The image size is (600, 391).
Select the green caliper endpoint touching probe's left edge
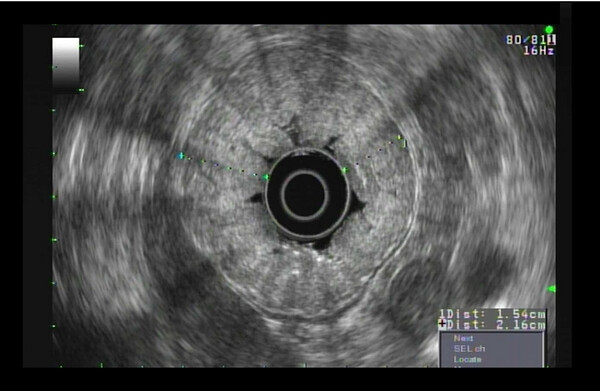[266, 177]
